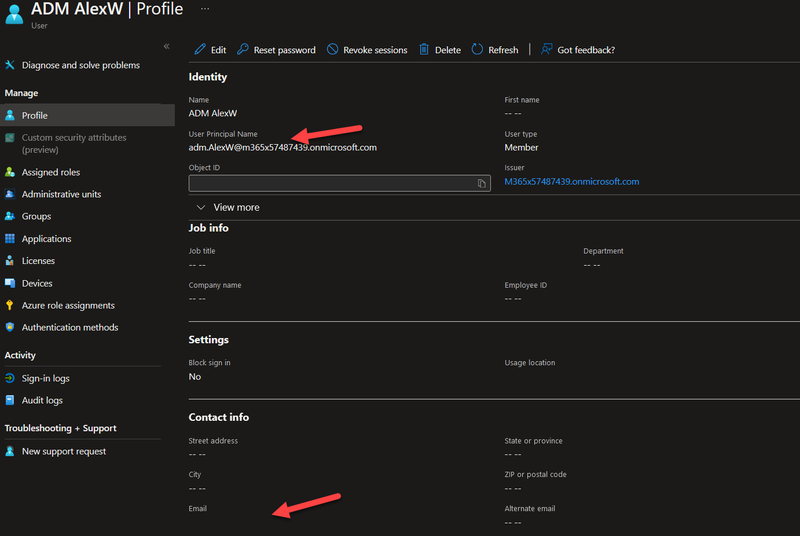The width and height of the screenshot is (800, 536).
Task: Select the Profile menu label
Action: [35, 115]
